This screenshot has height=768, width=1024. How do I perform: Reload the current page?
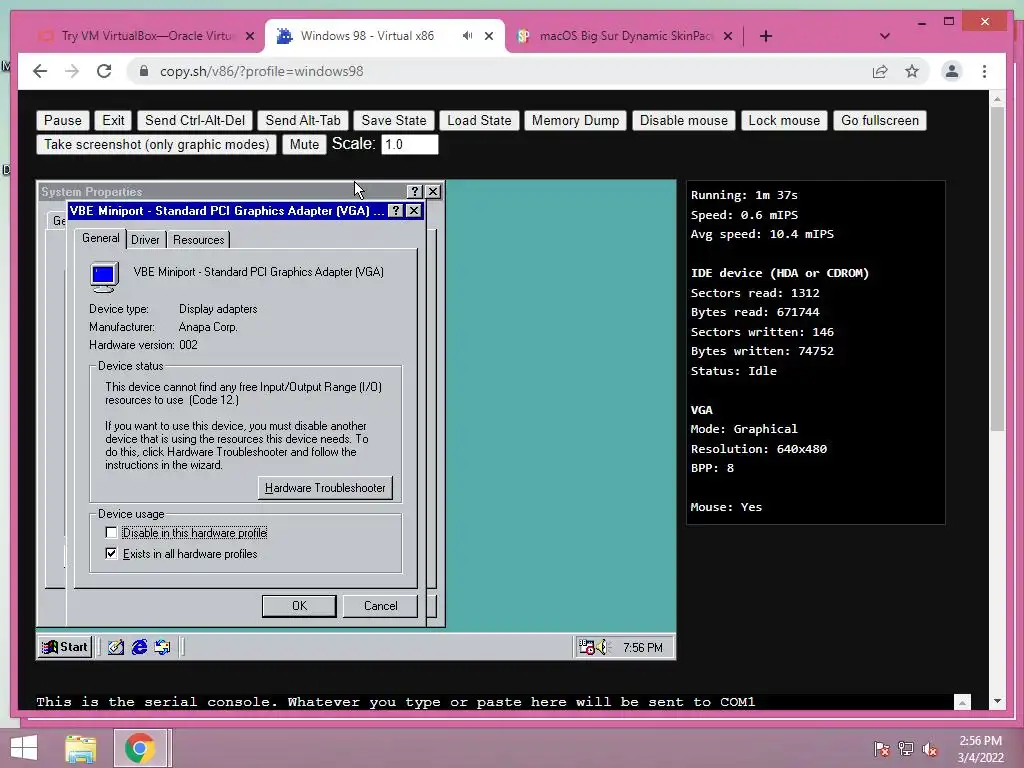coord(104,71)
